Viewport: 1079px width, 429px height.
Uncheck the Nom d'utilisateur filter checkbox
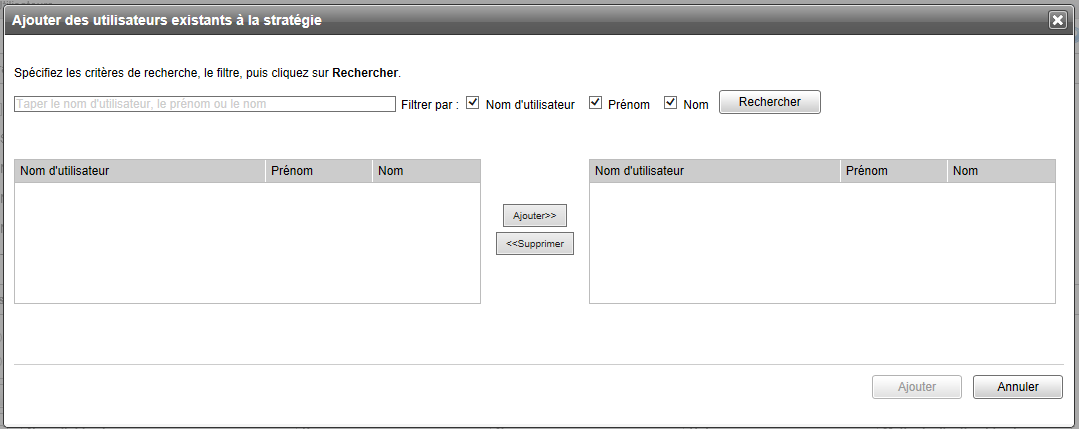[x=473, y=103]
